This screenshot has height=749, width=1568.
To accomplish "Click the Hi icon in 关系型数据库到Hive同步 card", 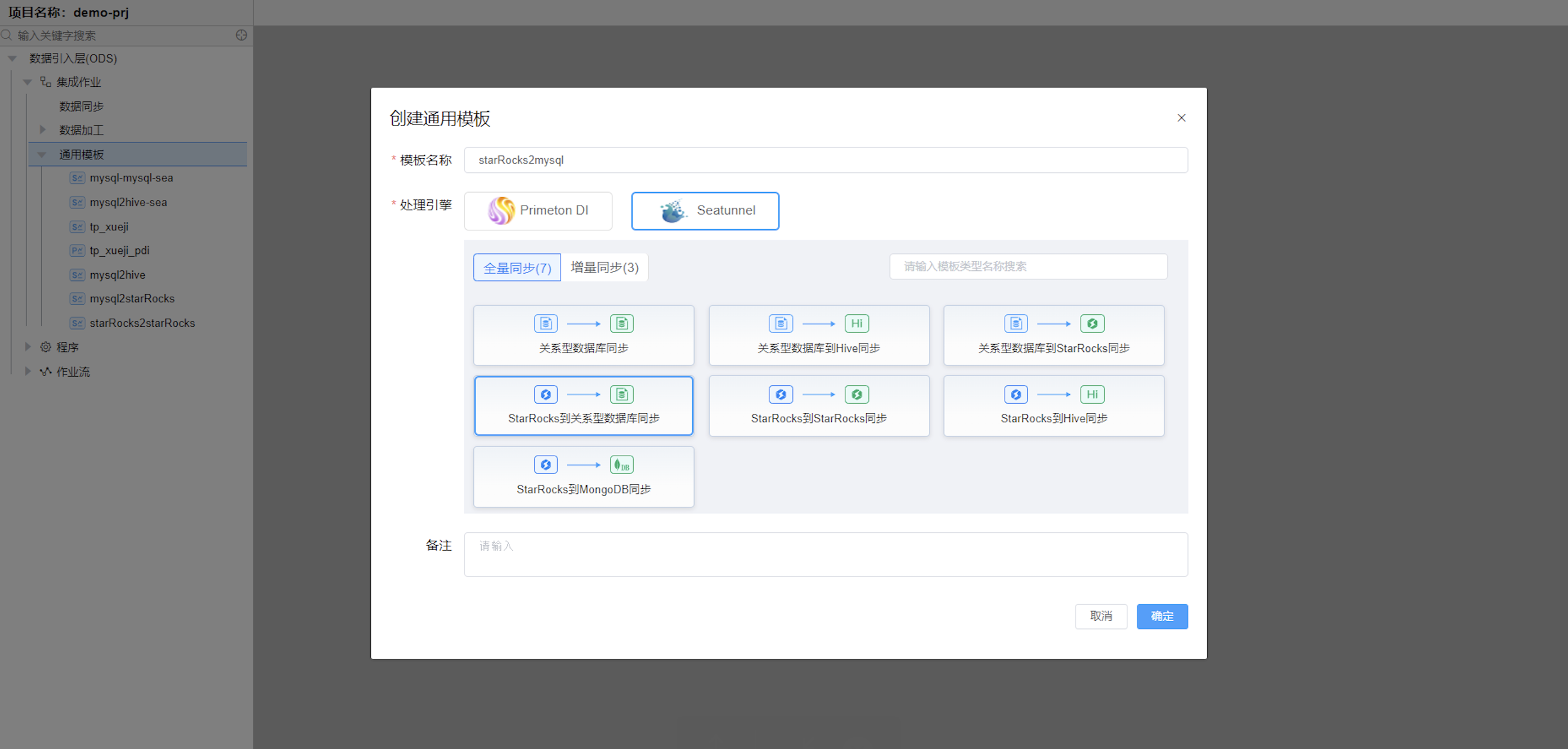I will click(857, 323).
